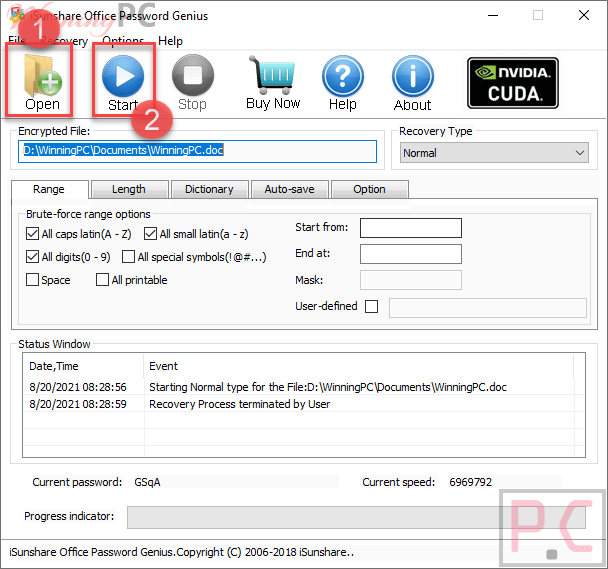Uncheck All digits(0 - 9) option
608x569 pixels.
click(x=32, y=256)
